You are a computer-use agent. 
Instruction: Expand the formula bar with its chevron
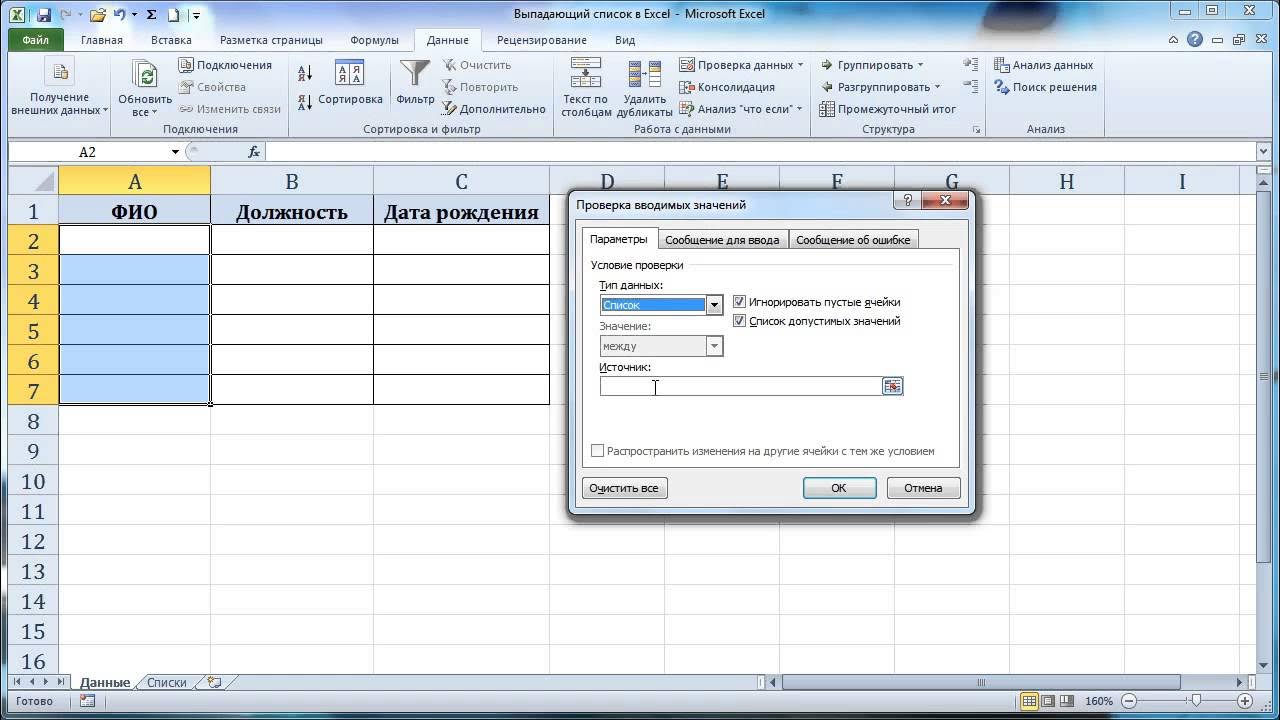1263,152
